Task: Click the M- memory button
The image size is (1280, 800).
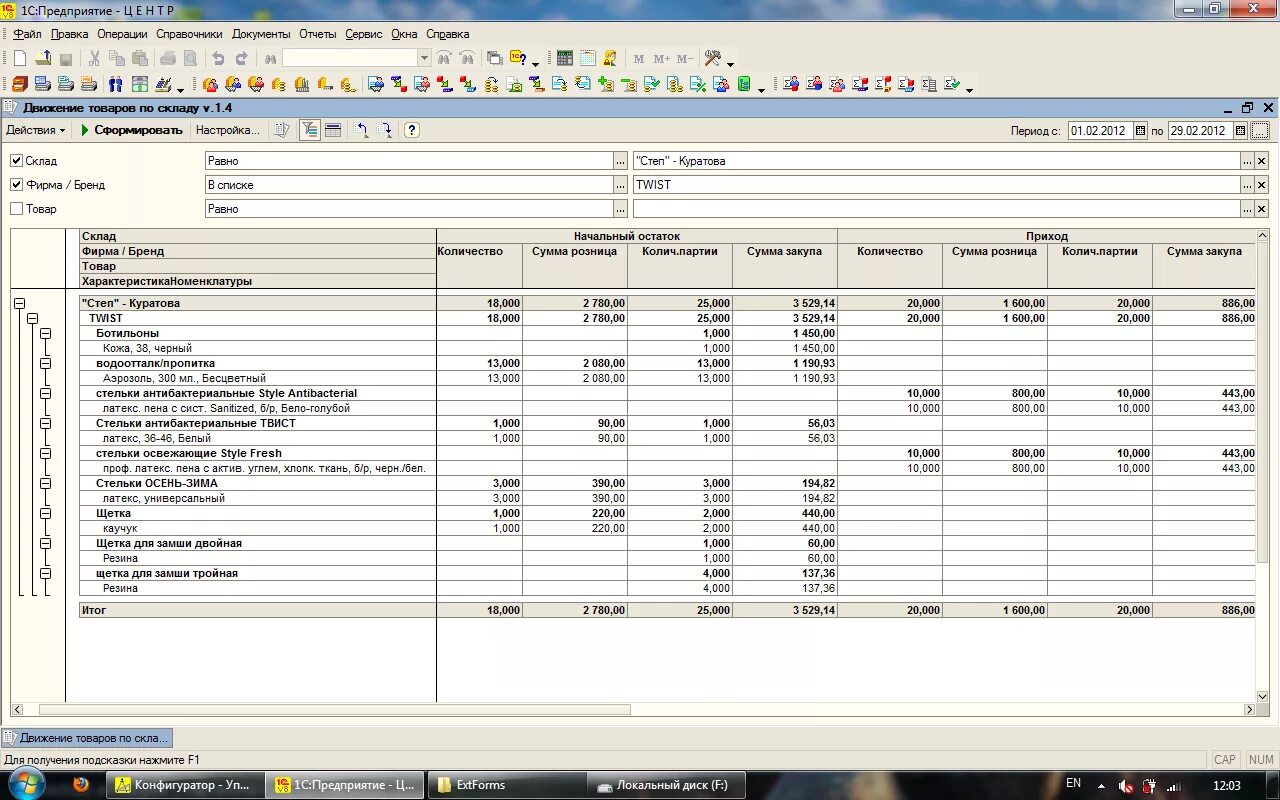Action: click(684, 59)
